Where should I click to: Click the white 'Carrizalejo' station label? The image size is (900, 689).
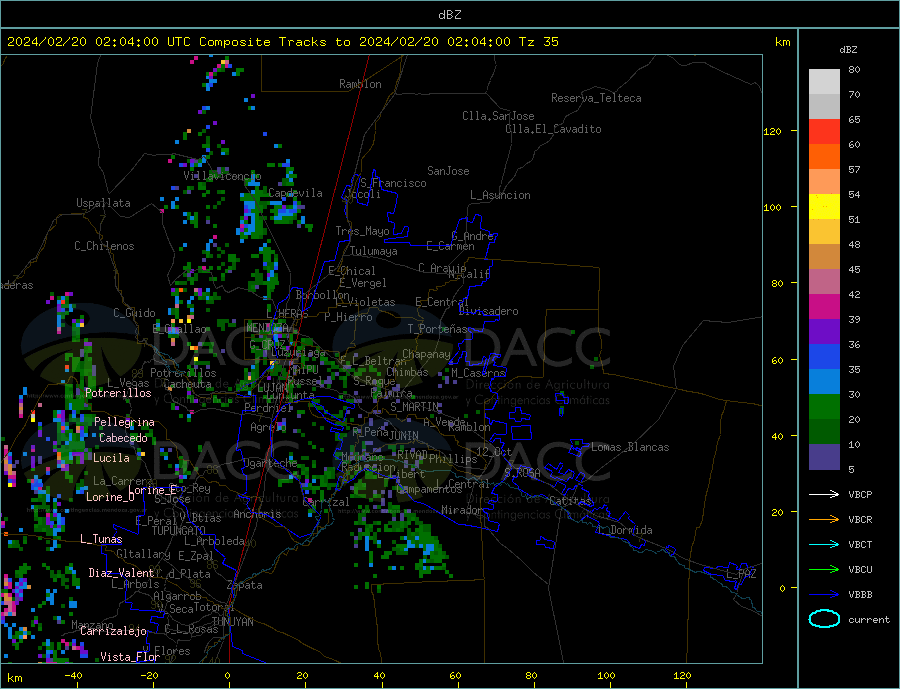coord(113,632)
